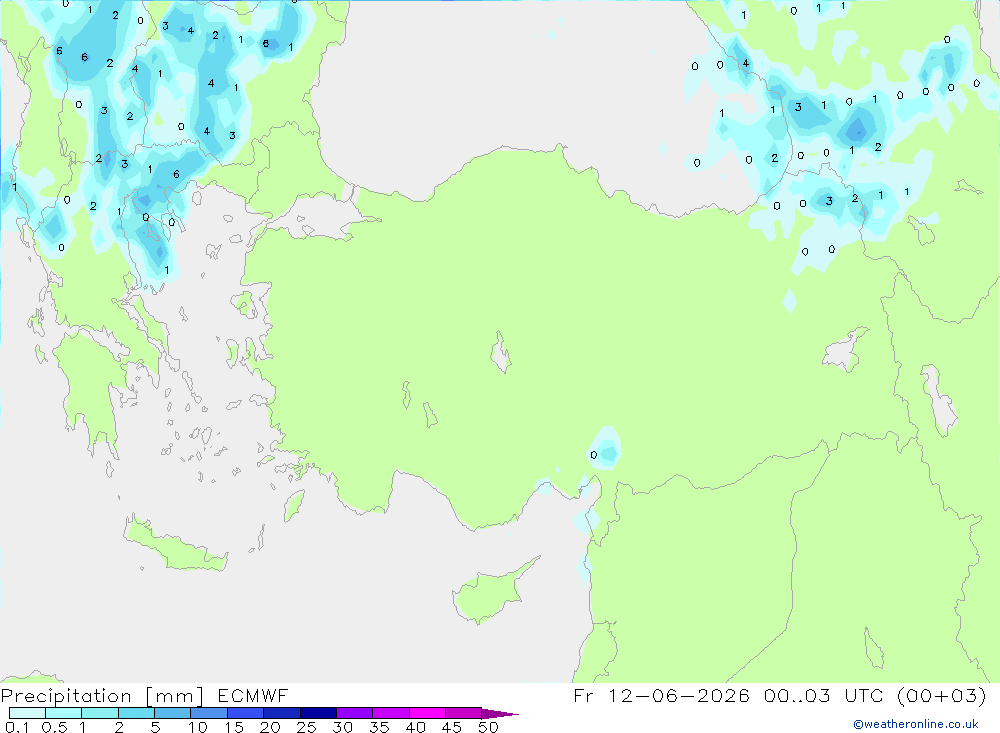Click the 25–30 mm dark blue swatch
This screenshot has width=1000, height=733.
click(318, 713)
